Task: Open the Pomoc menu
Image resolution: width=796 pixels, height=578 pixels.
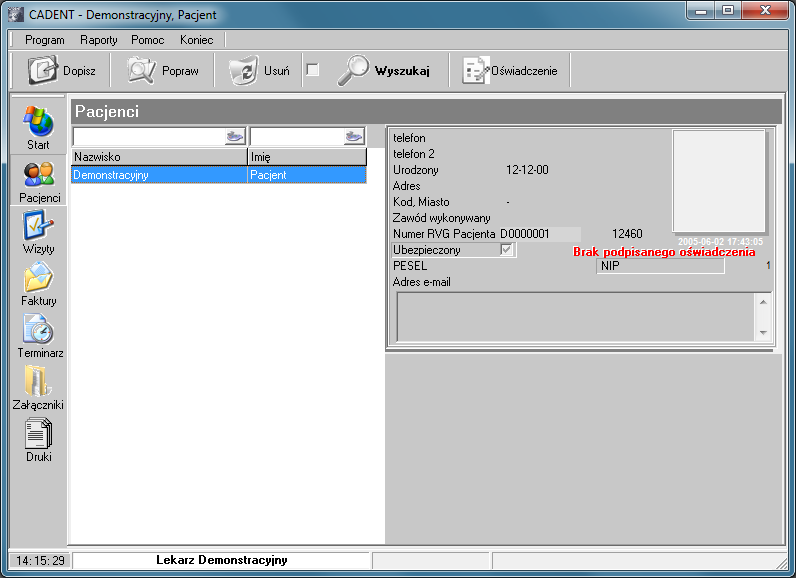Action: 148,40
